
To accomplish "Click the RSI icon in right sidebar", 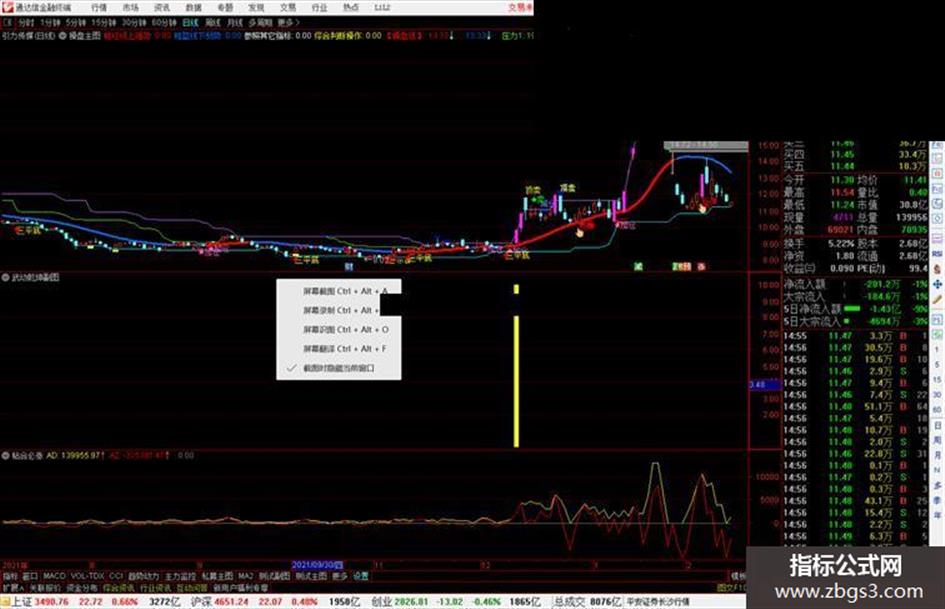I will [937, 254].
